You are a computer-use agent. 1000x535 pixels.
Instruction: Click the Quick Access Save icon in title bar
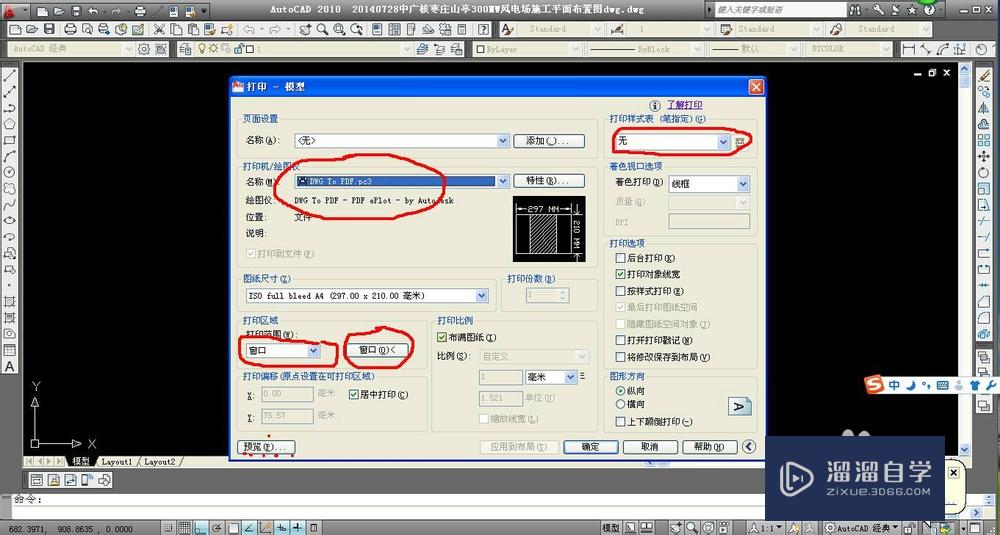point(76,11)
